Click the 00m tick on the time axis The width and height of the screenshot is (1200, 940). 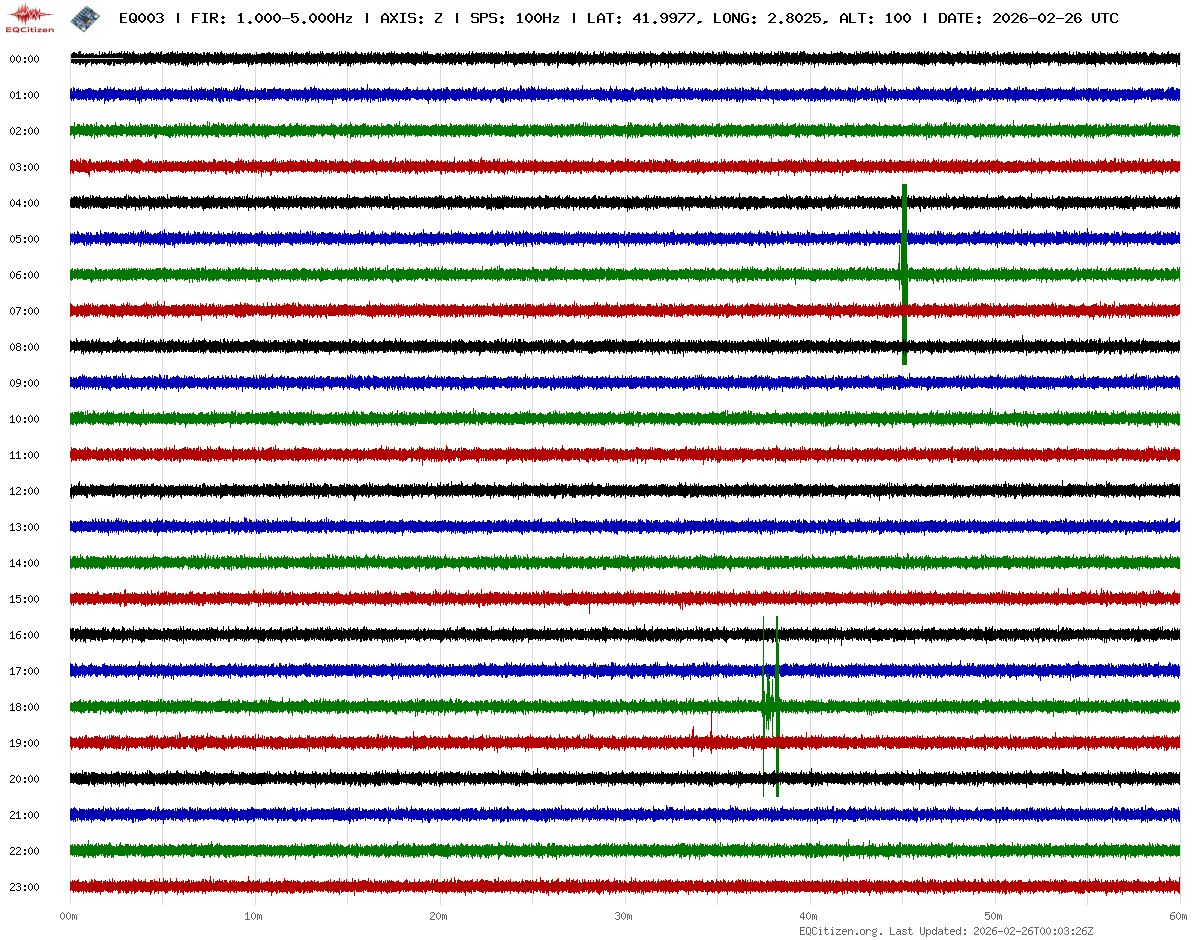(69, 916)
